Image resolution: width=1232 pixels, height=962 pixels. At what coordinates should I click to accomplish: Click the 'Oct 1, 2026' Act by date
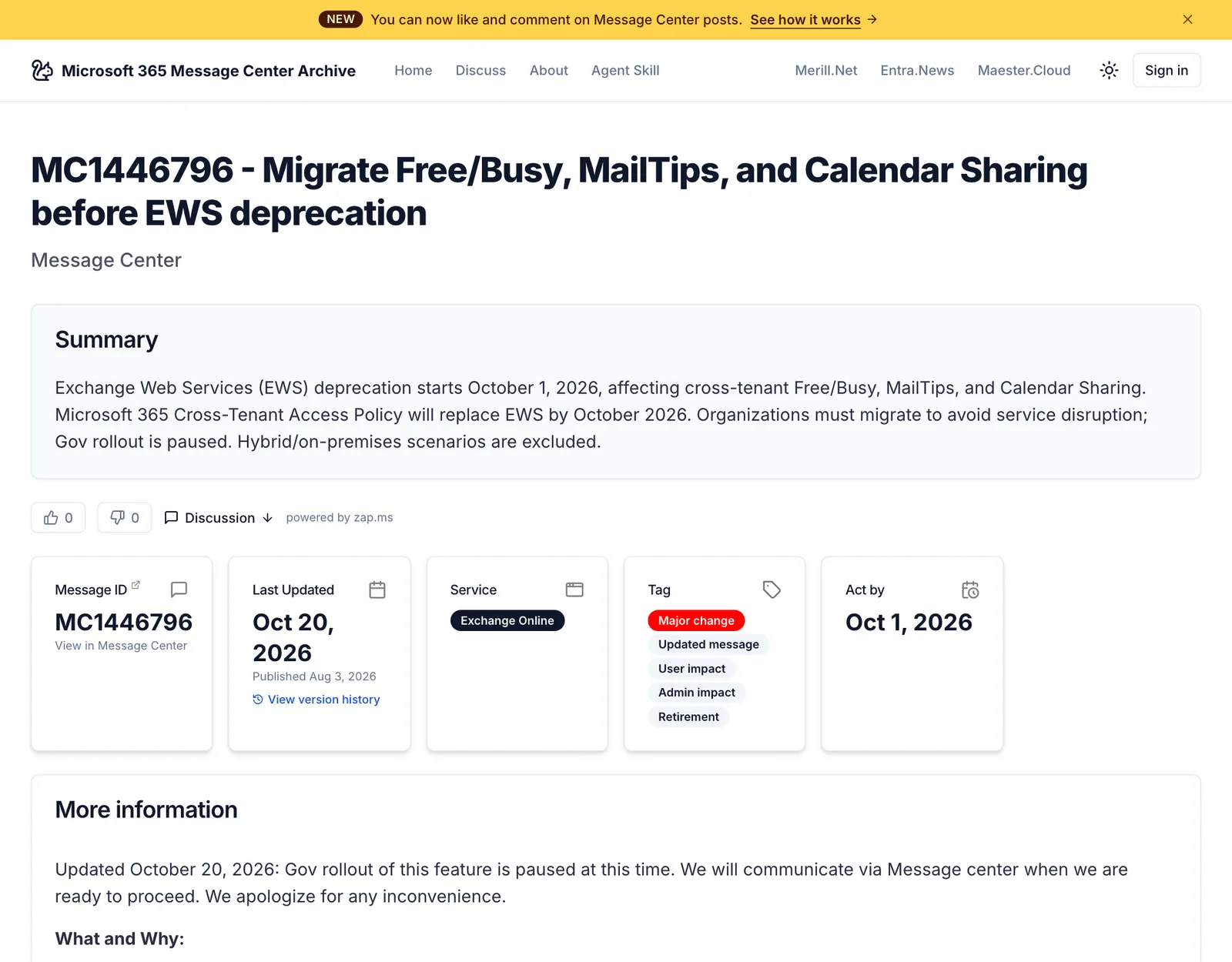(909, 622)
